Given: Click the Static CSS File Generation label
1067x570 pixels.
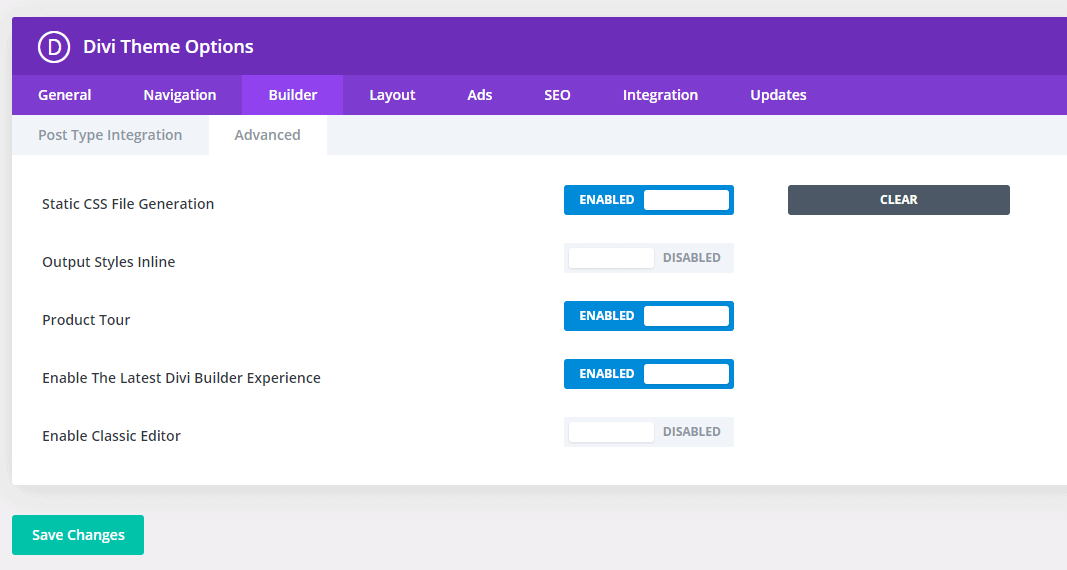Looking at the screenshot, I should click(128, 204).
